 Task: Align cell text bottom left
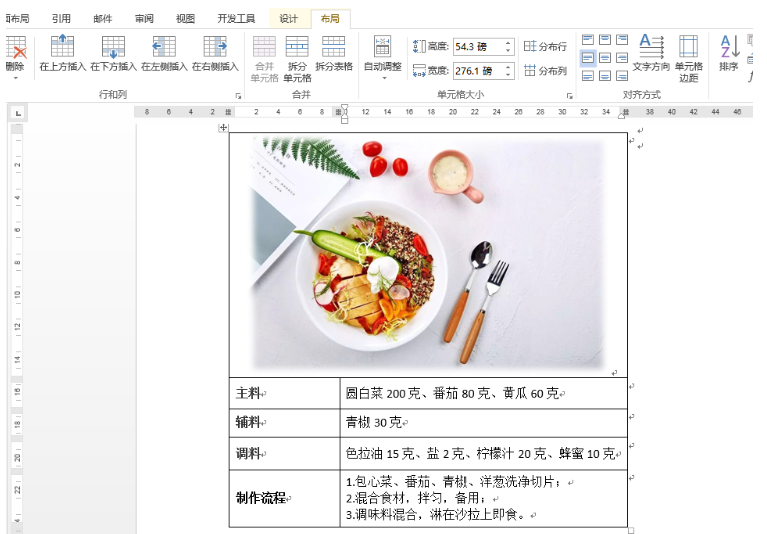588,76
